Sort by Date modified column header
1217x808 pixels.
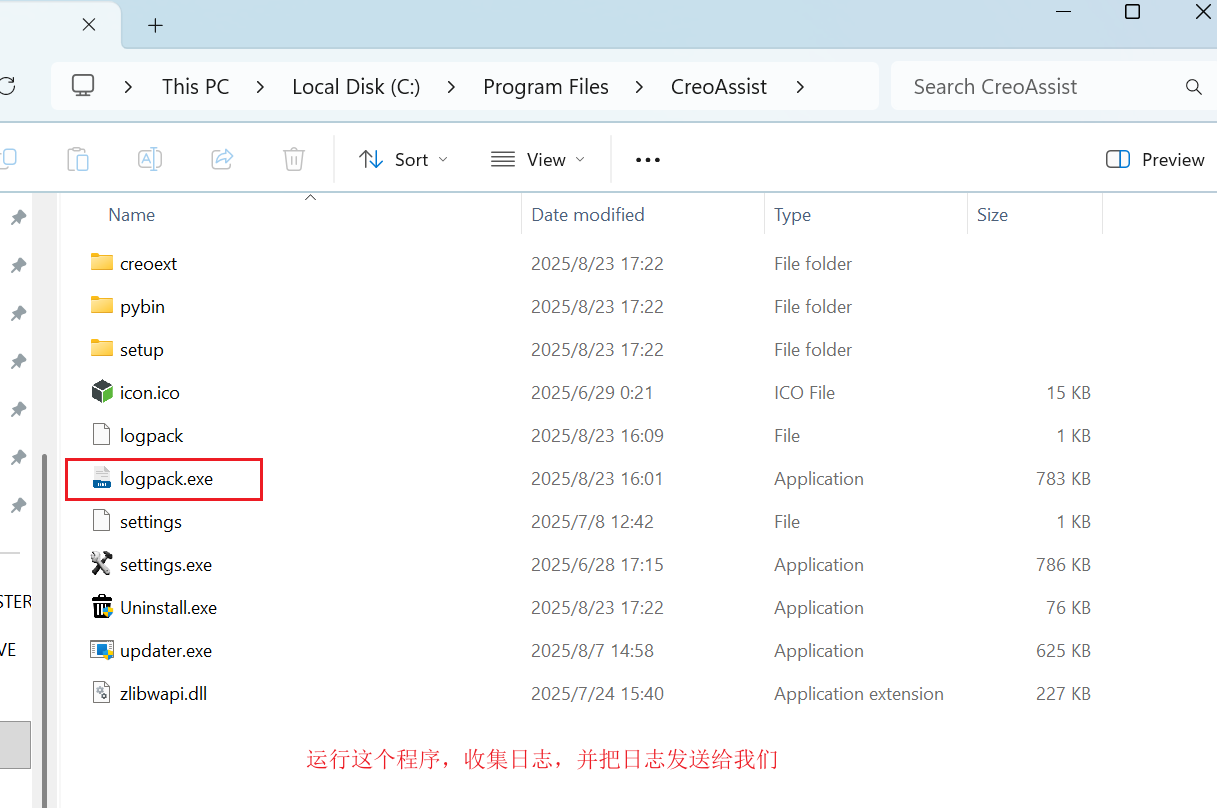(588, 215)
